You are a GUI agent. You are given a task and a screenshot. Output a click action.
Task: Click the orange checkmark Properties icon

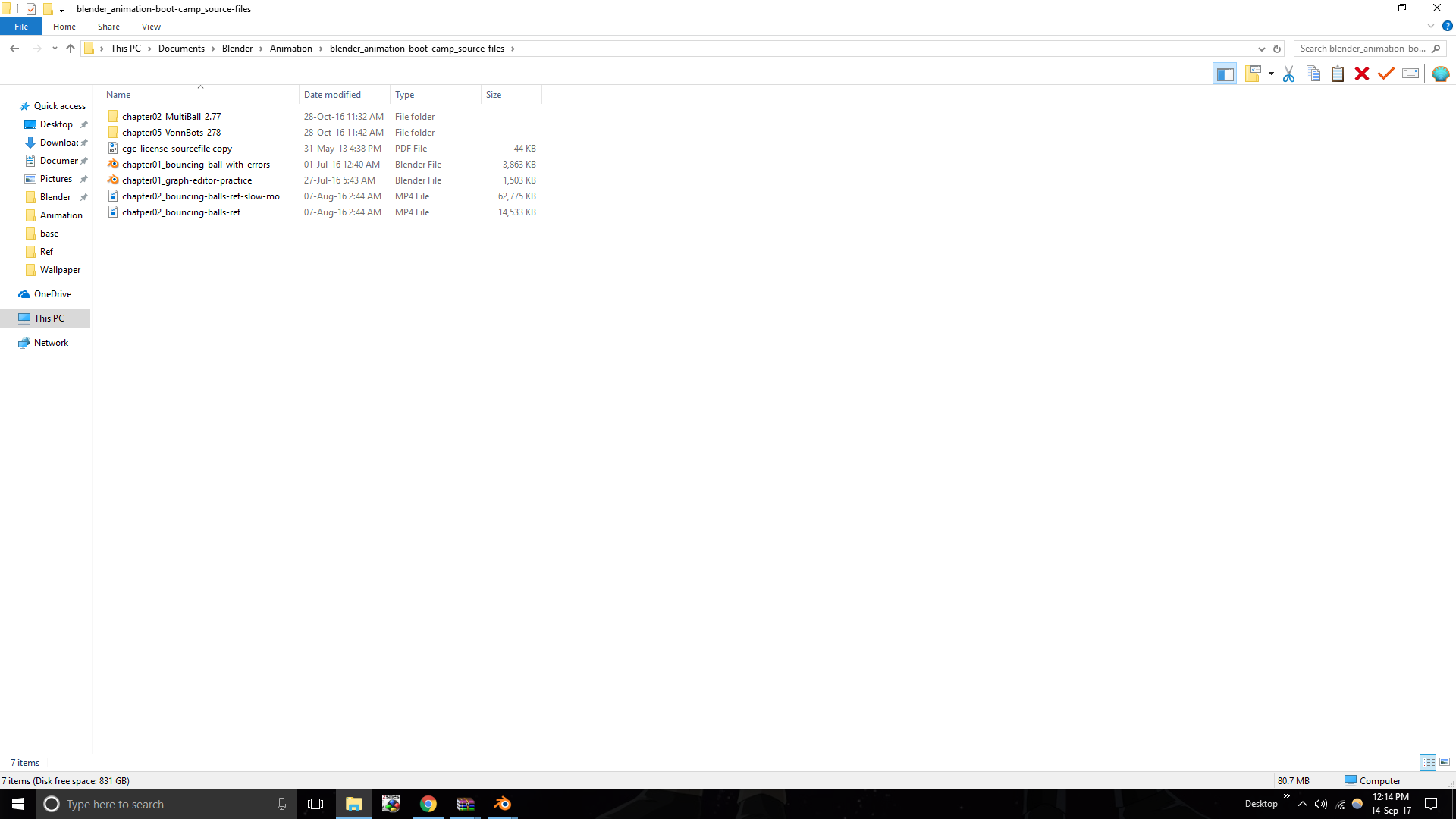click(1386, 74)
